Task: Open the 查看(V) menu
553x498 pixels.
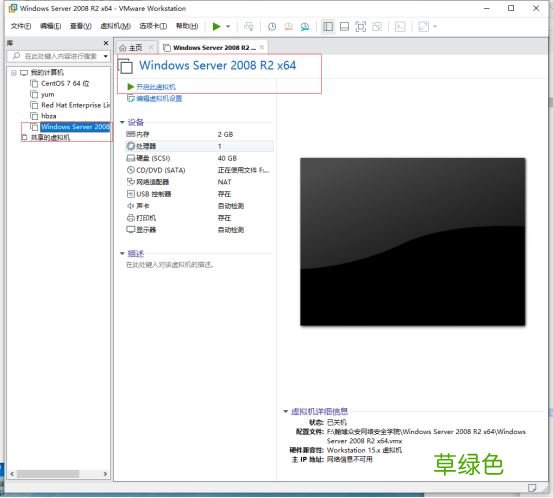Action: point(81,26)
